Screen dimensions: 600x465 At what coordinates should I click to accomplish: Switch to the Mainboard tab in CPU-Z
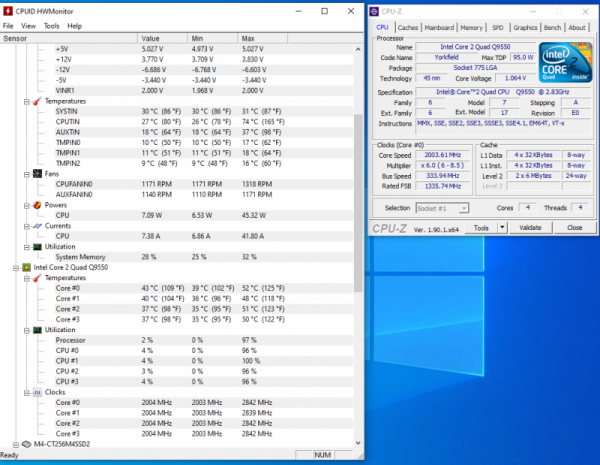point(441,28)
